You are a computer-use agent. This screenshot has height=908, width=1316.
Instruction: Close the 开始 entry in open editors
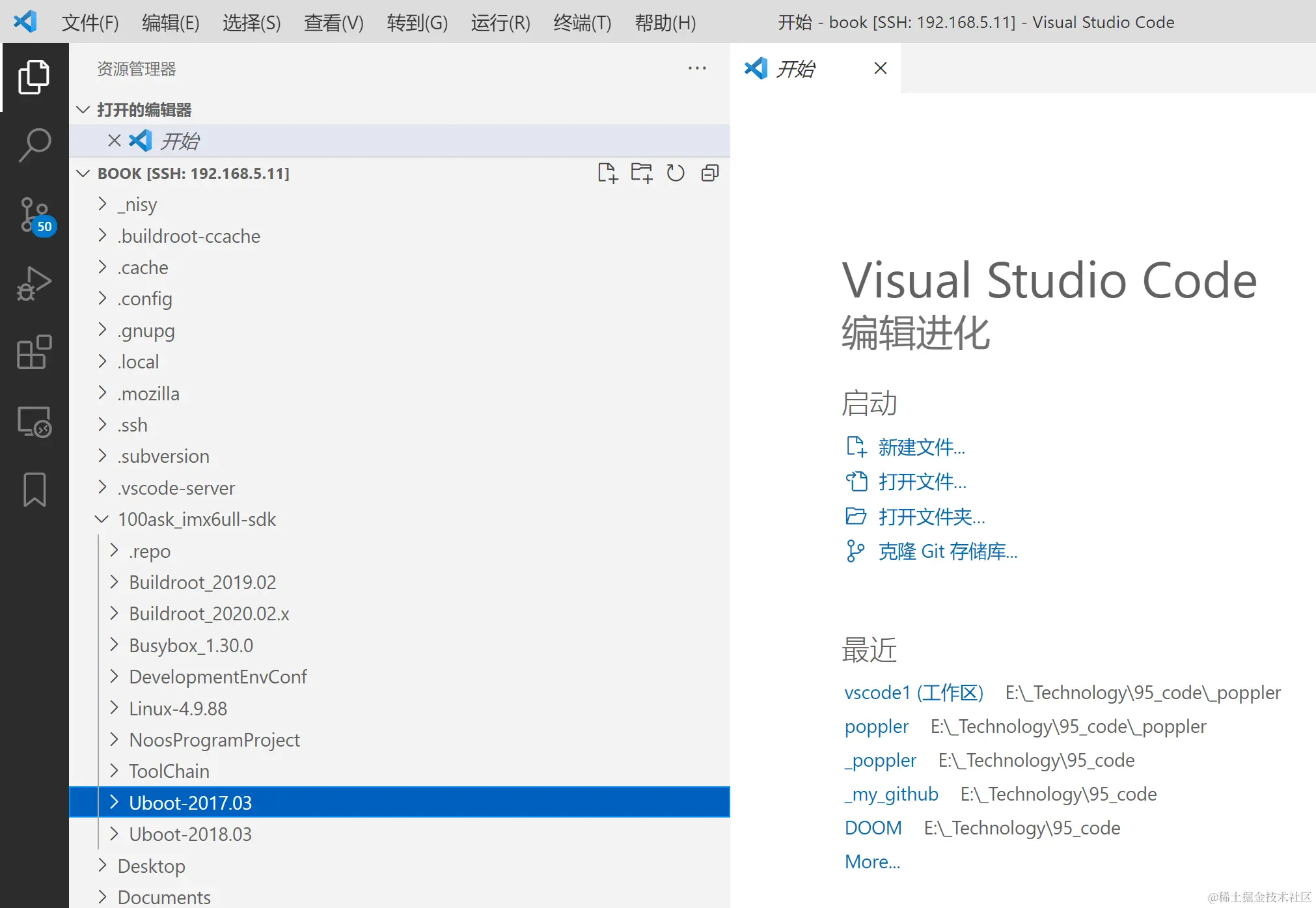coord(115,141)
